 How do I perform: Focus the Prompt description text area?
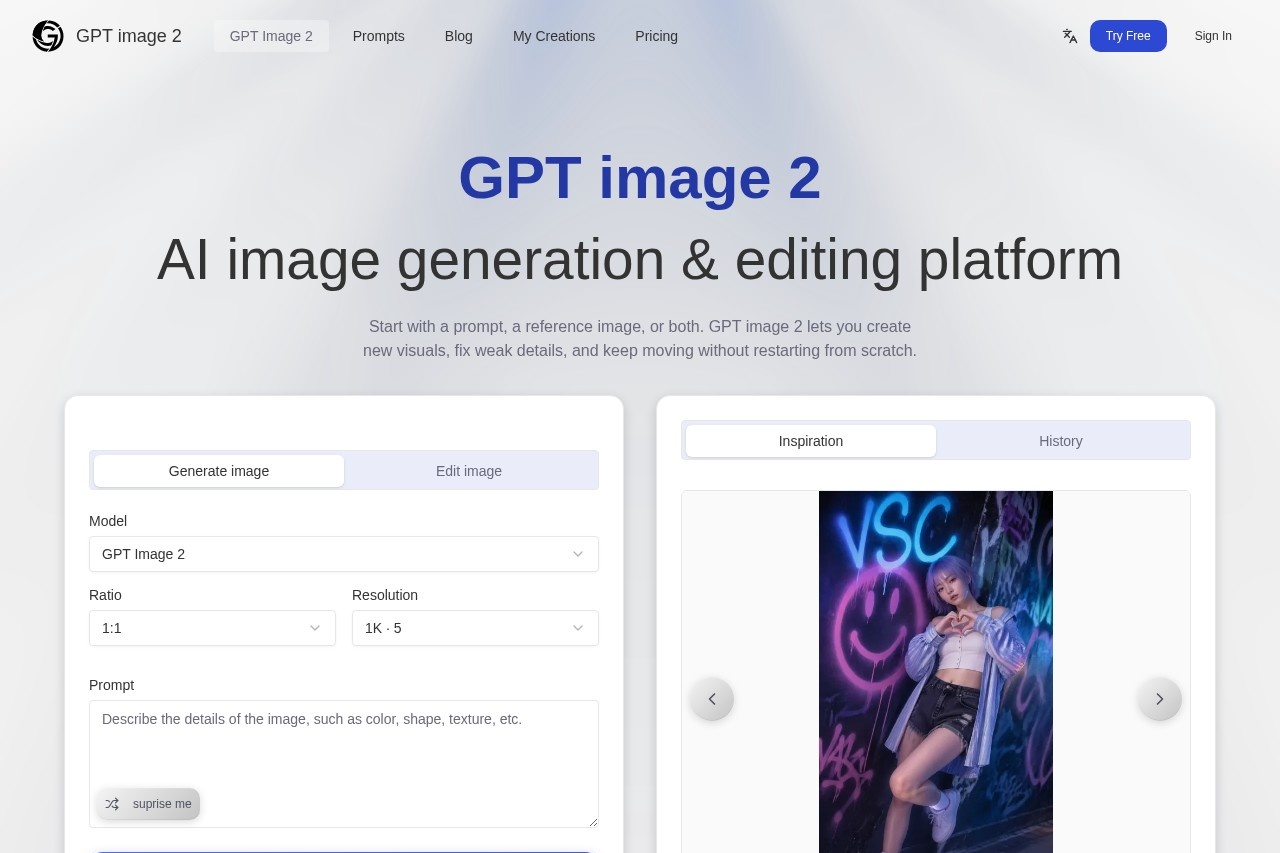[x=344, y=764]
